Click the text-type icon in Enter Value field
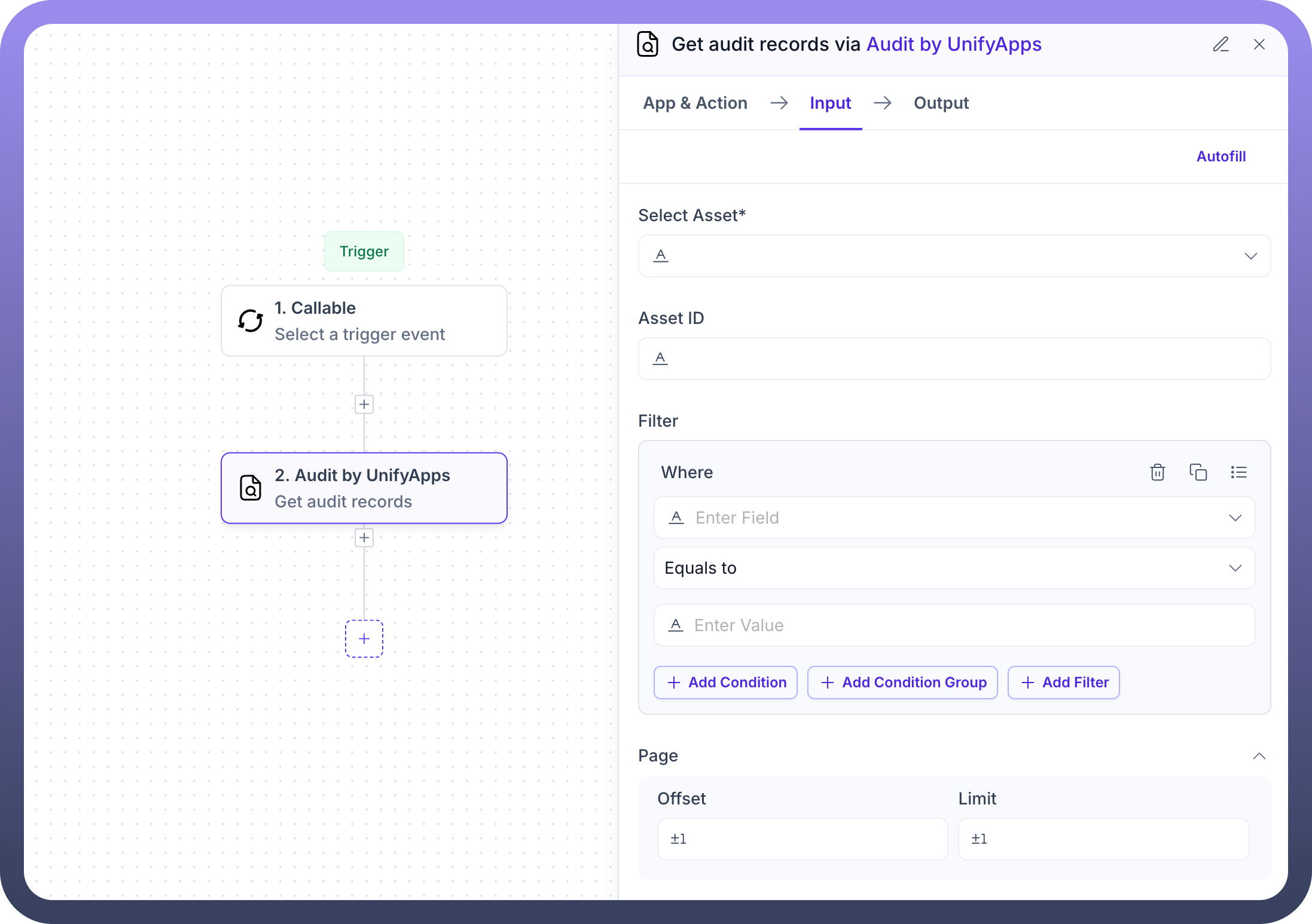Screen dimensions: 1312x924 tap(676, 625)
